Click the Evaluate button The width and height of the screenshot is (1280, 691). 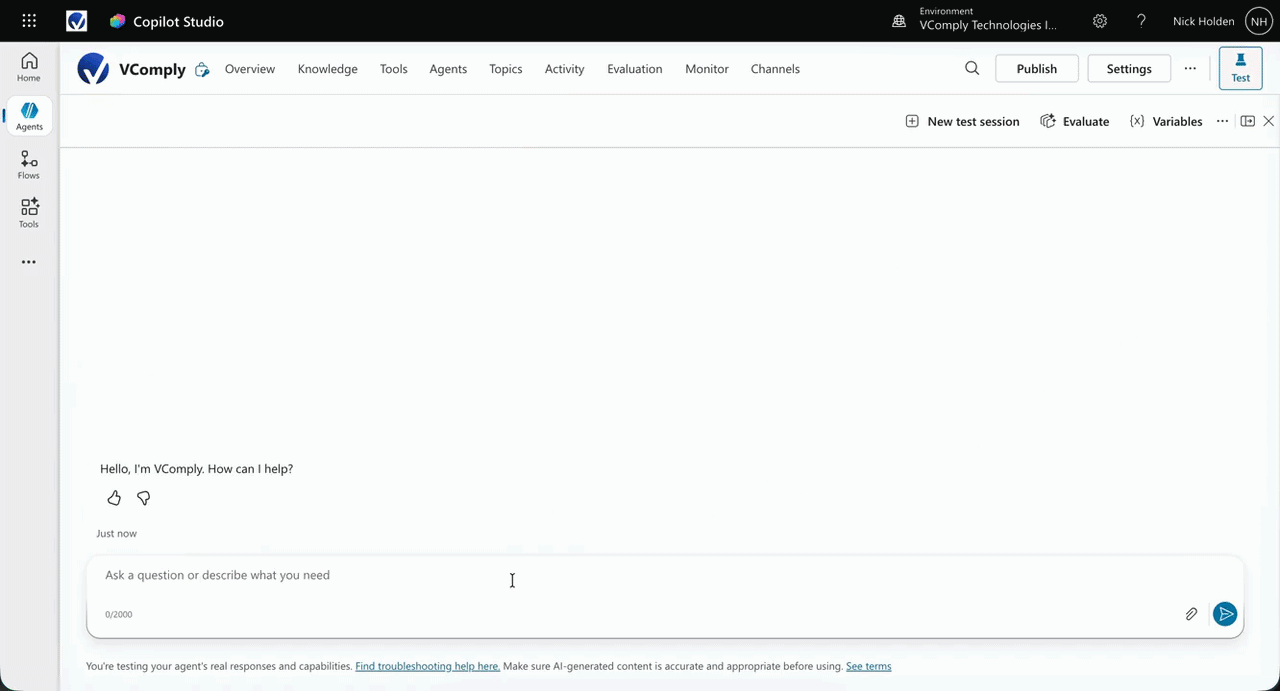click(1075, 121)
